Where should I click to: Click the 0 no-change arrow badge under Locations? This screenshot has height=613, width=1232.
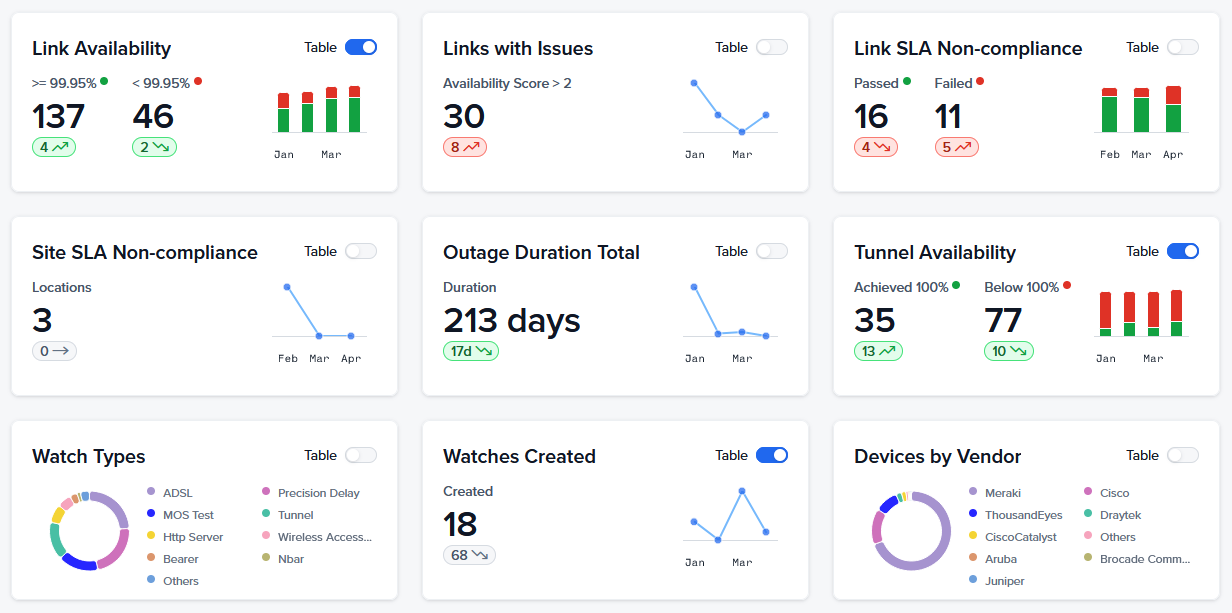[x=54, y=351]
